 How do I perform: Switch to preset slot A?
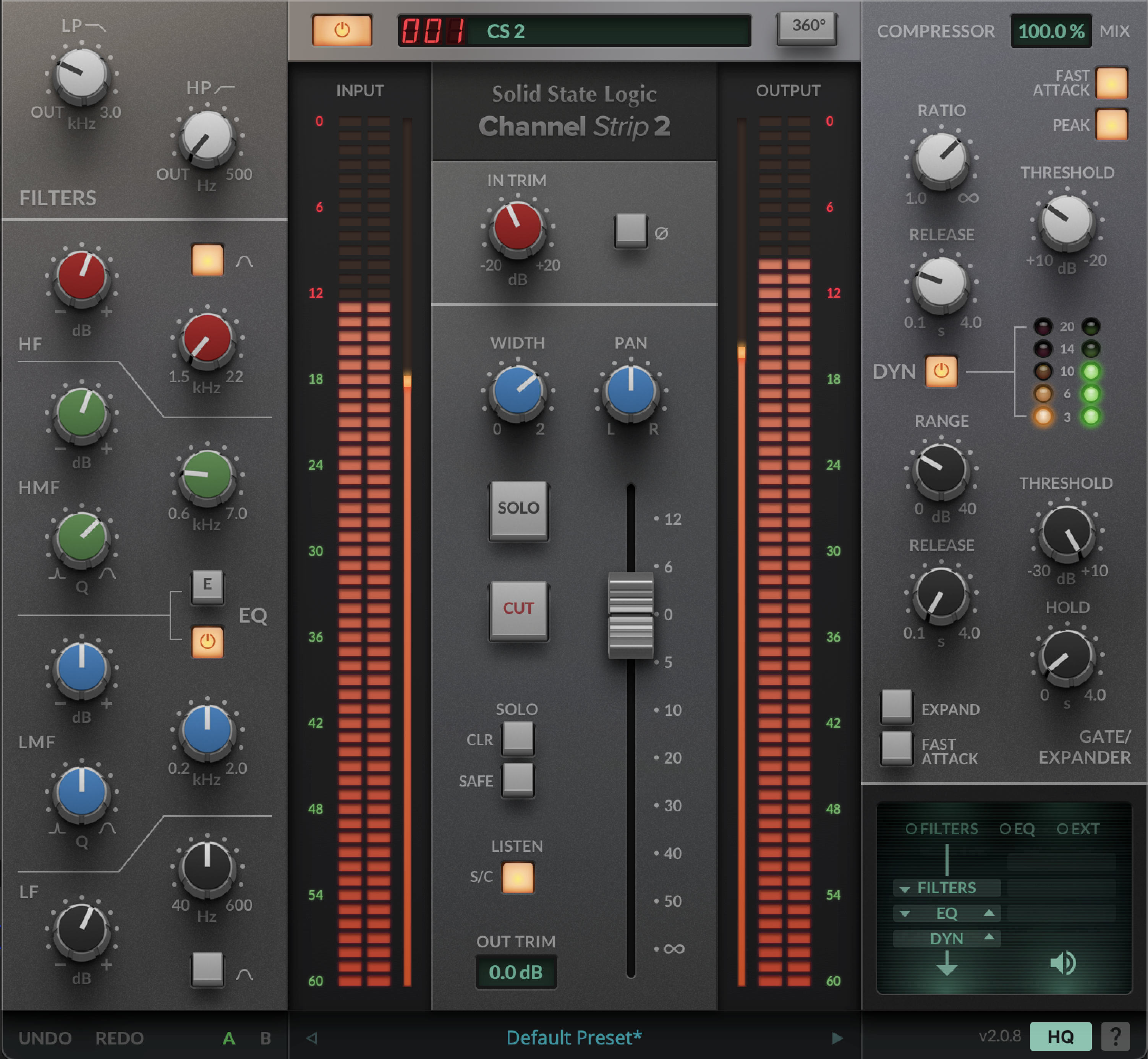[228, 1038]
